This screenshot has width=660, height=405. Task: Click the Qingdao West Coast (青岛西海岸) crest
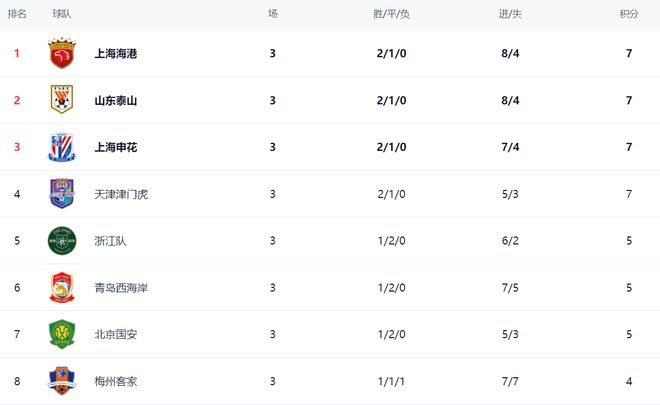62,288
